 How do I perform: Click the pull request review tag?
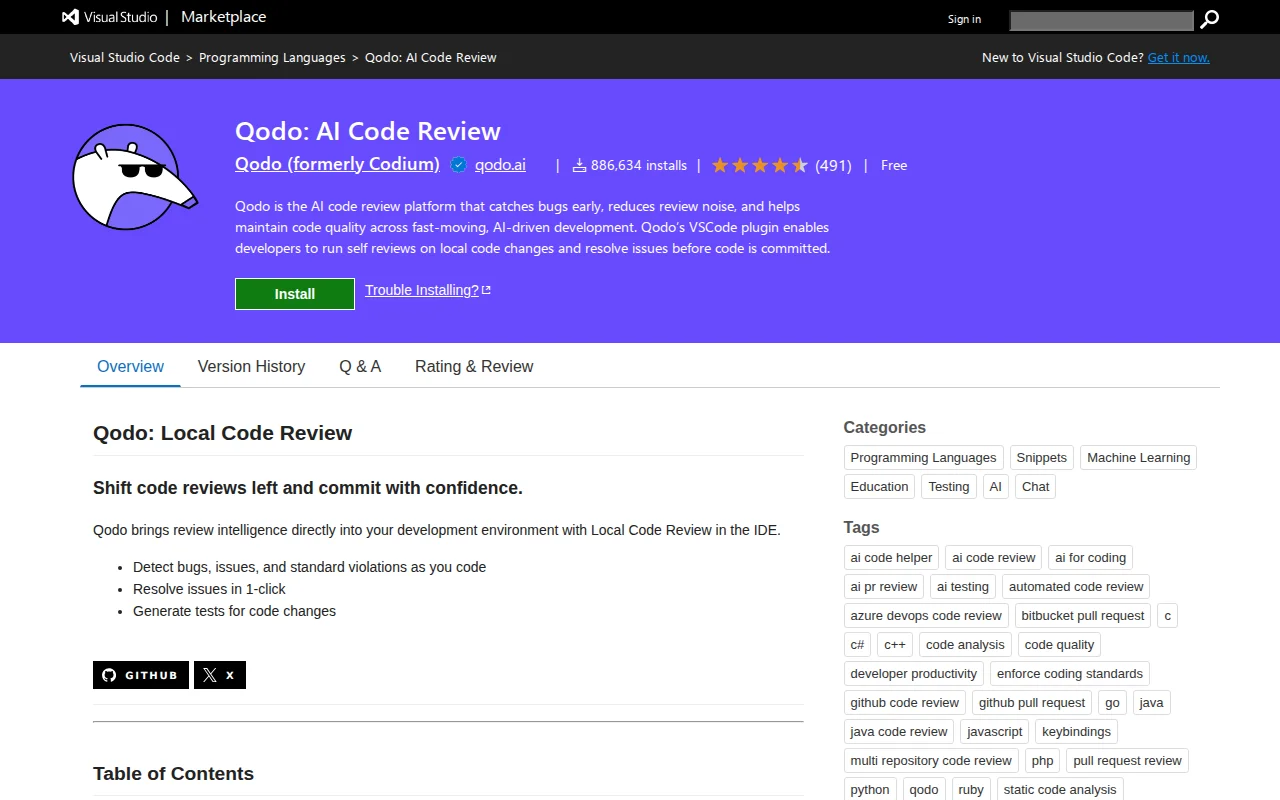tap(1127, 761)
